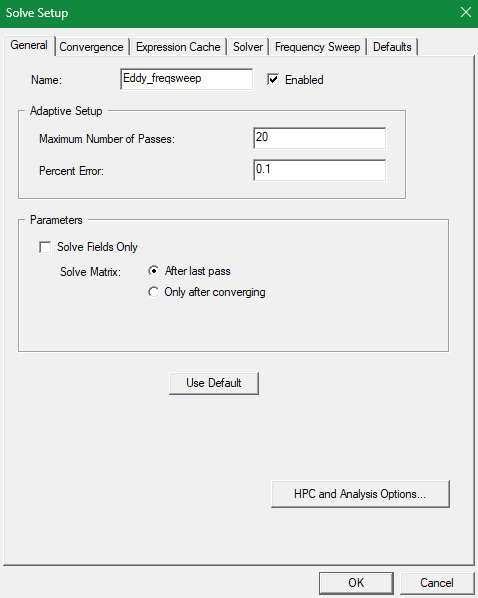Select After last pass radio button
This screenshot has height=598, width=478.
coord(153,271)
